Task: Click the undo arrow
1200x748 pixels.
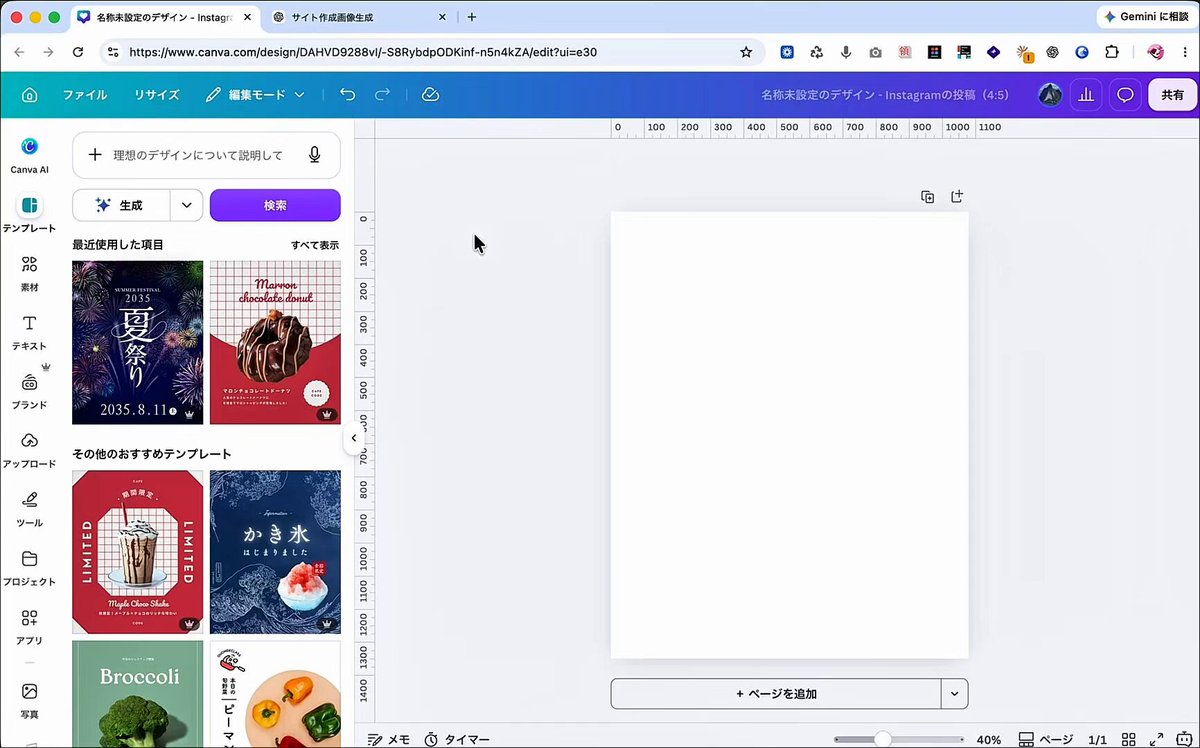Action: coord(347,95)
